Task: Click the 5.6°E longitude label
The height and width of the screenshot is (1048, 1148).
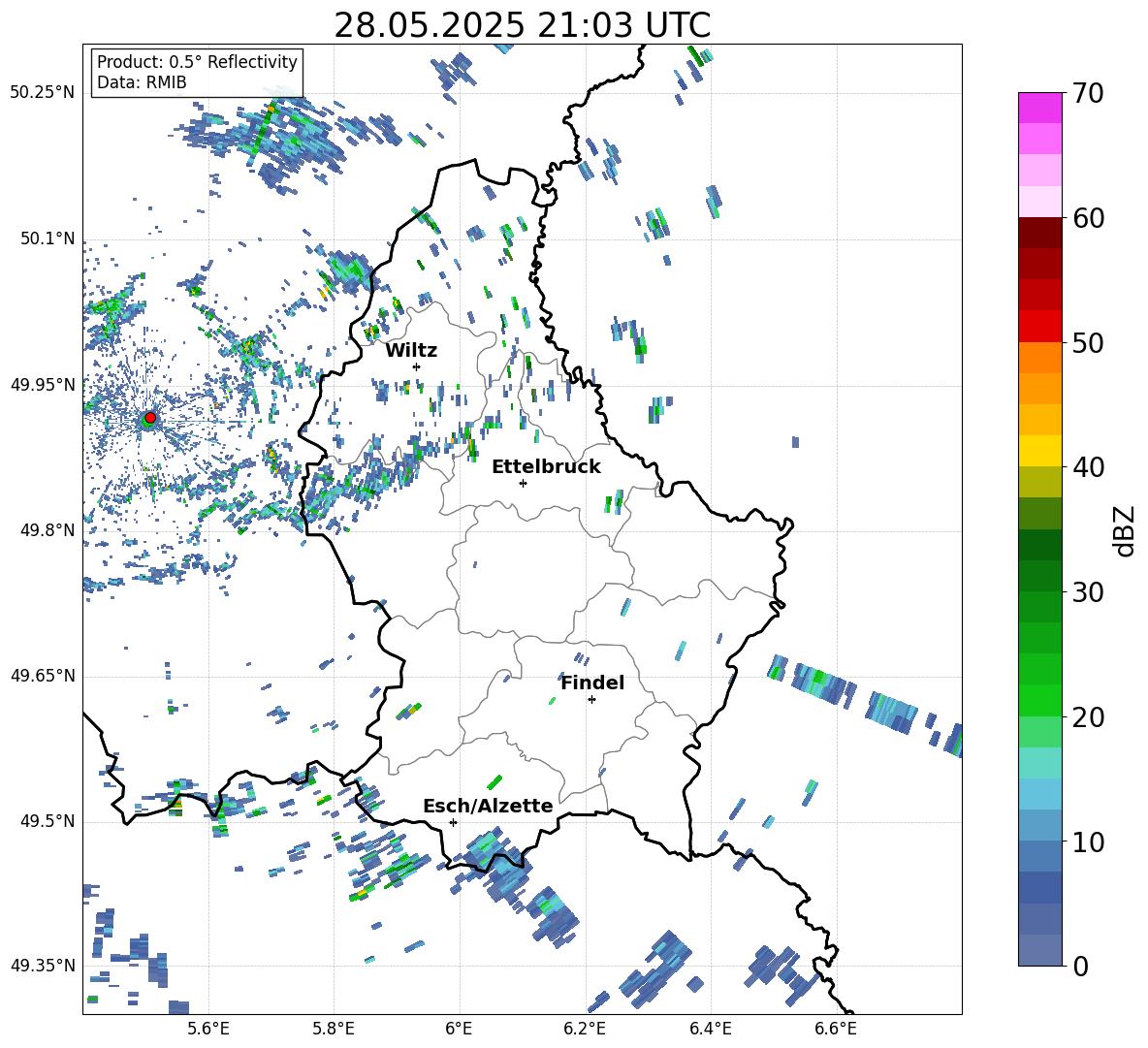Action: 208,1029
